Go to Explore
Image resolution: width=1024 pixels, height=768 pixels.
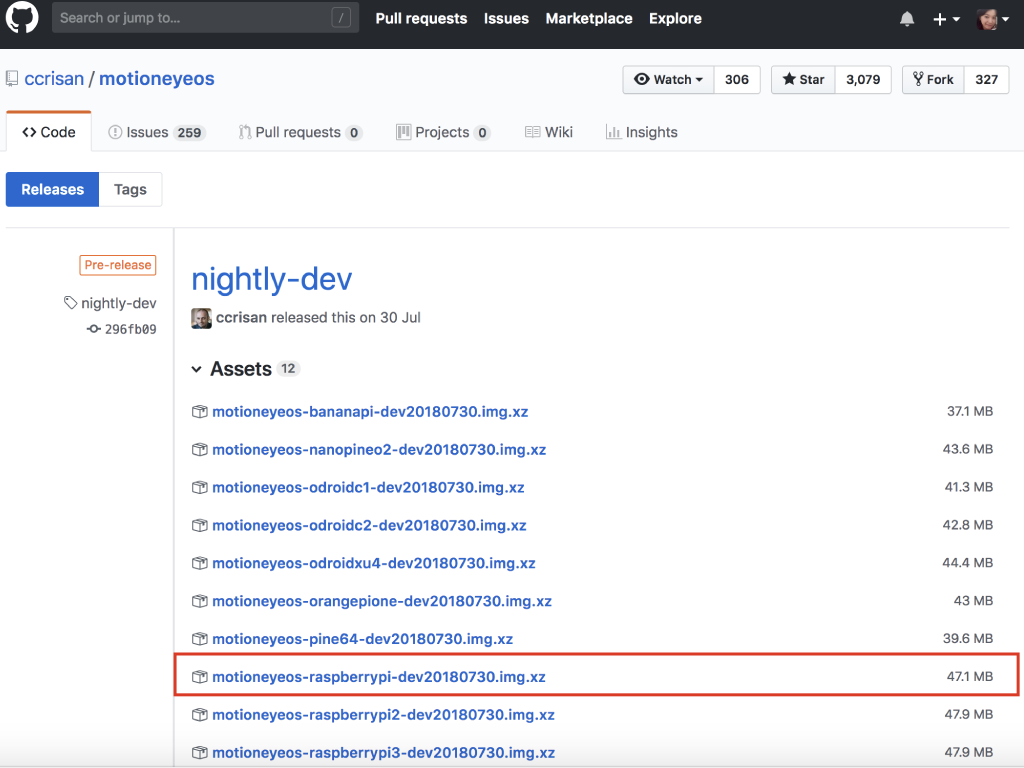[x=675, y=18]
